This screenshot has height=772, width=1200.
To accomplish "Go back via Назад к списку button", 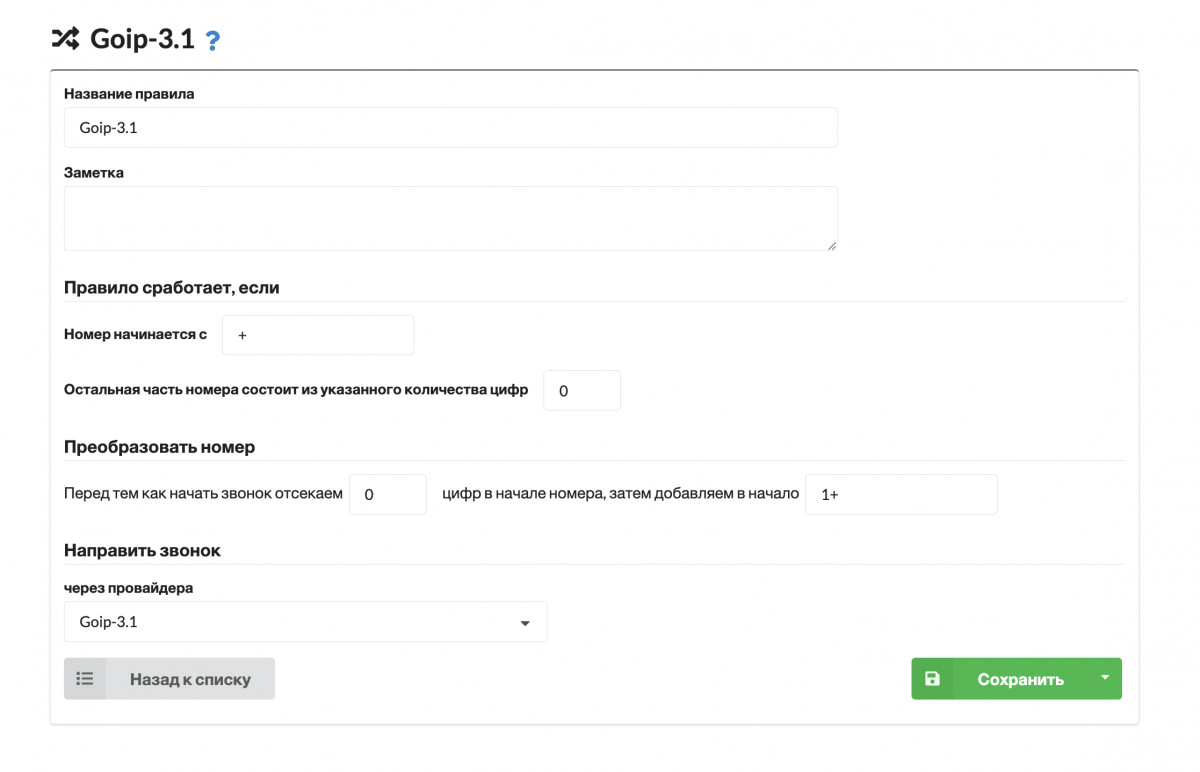I will 169,678.
